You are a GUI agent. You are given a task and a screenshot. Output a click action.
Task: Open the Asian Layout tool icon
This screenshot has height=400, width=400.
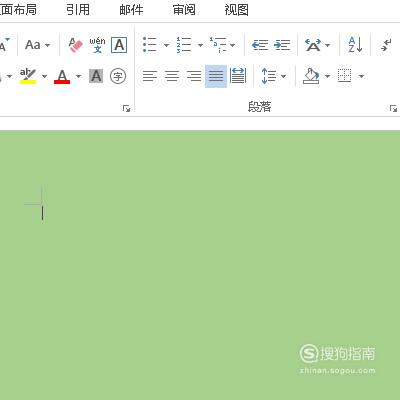click(313, 45)
